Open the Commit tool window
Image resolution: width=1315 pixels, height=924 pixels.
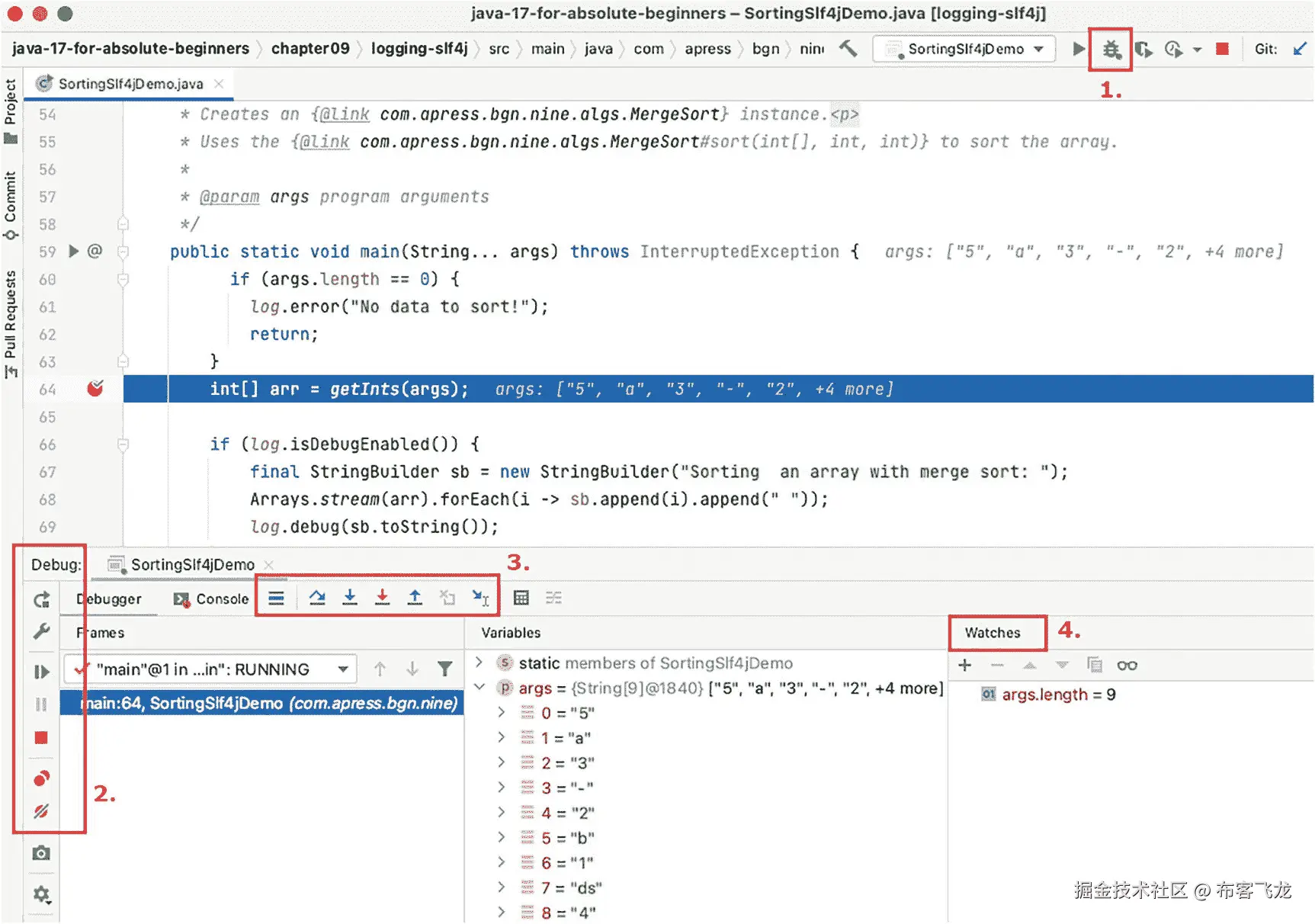pos(11,205)
